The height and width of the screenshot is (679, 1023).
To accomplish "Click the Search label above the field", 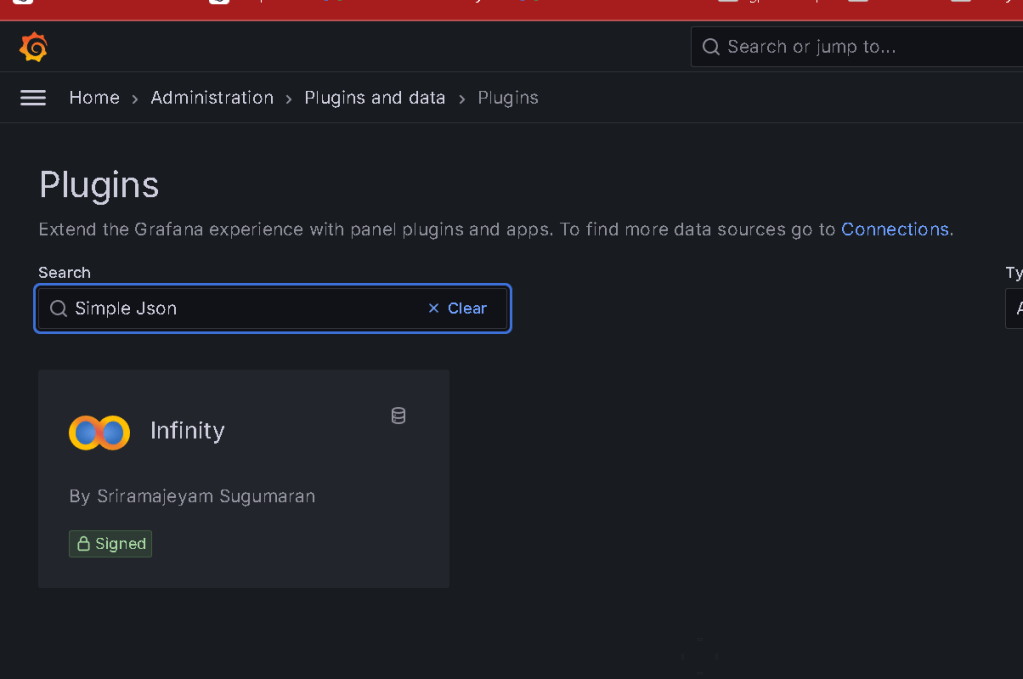I will click(x=65, y=273).
